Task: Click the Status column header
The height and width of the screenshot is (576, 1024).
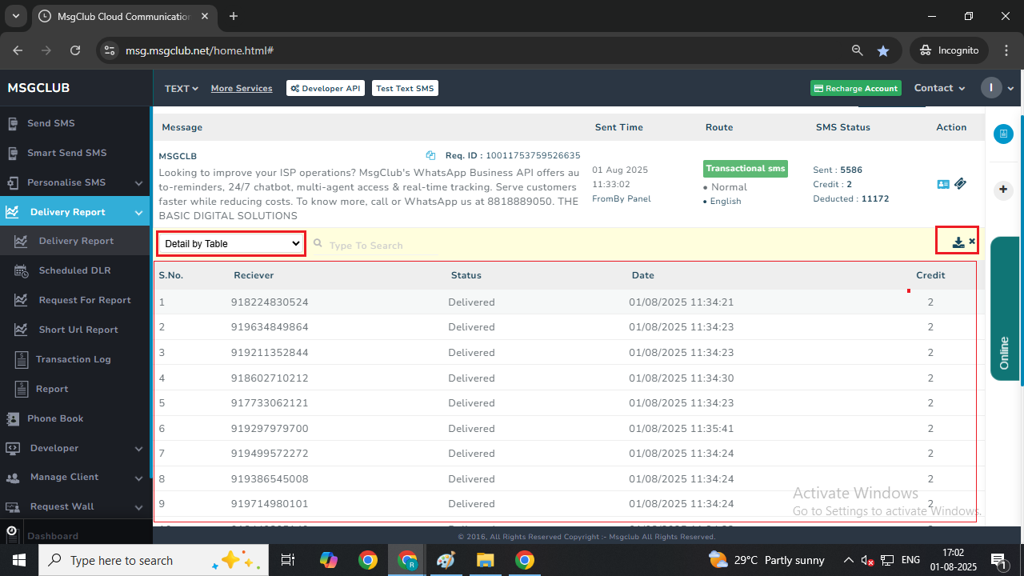Action: point(466,276)
